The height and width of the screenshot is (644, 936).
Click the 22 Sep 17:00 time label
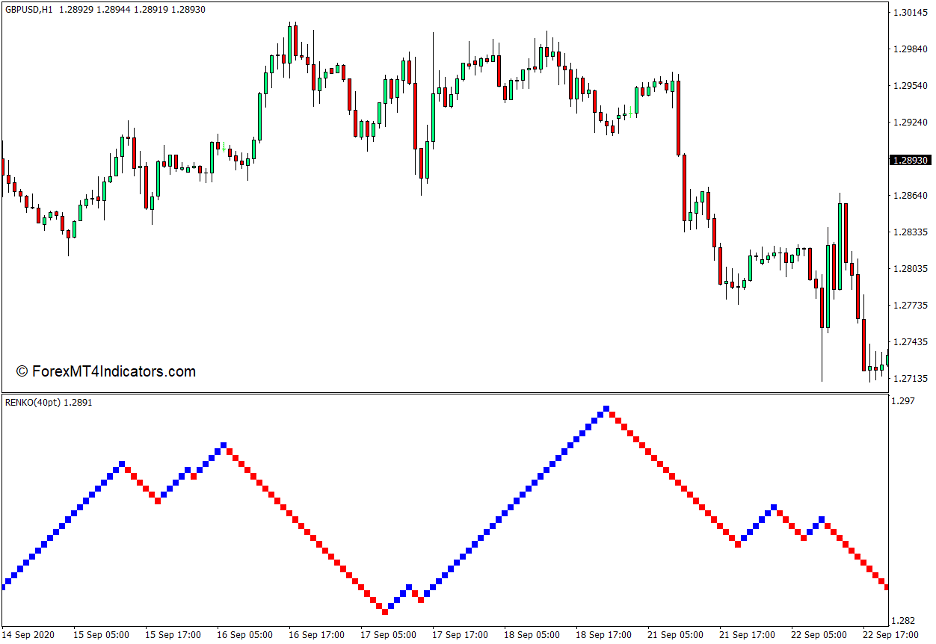point(890,634)
